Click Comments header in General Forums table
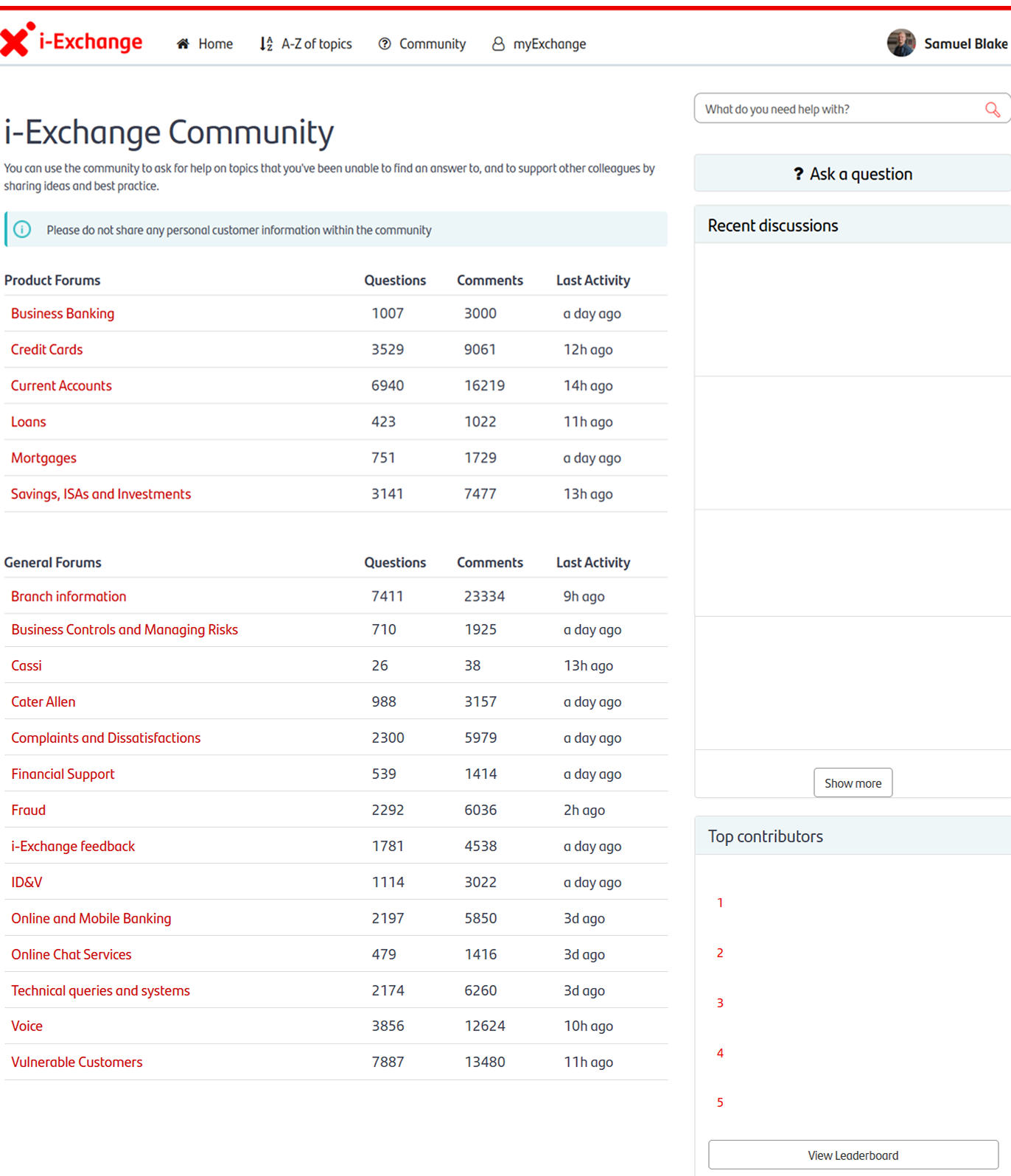This screenshot has height=1176, width=1011. [490, 563]
